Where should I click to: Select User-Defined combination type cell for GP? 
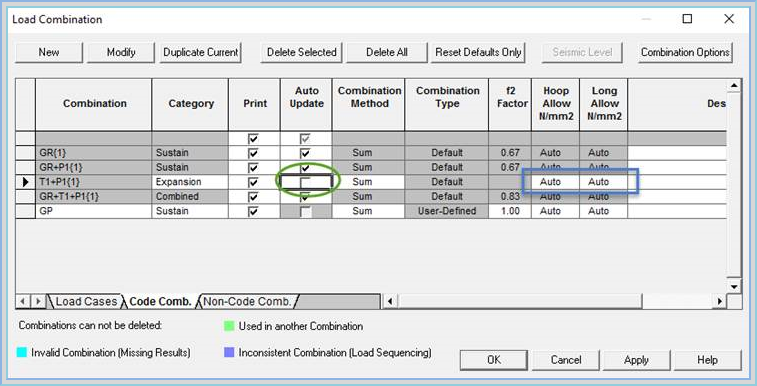tap(447, 211)
